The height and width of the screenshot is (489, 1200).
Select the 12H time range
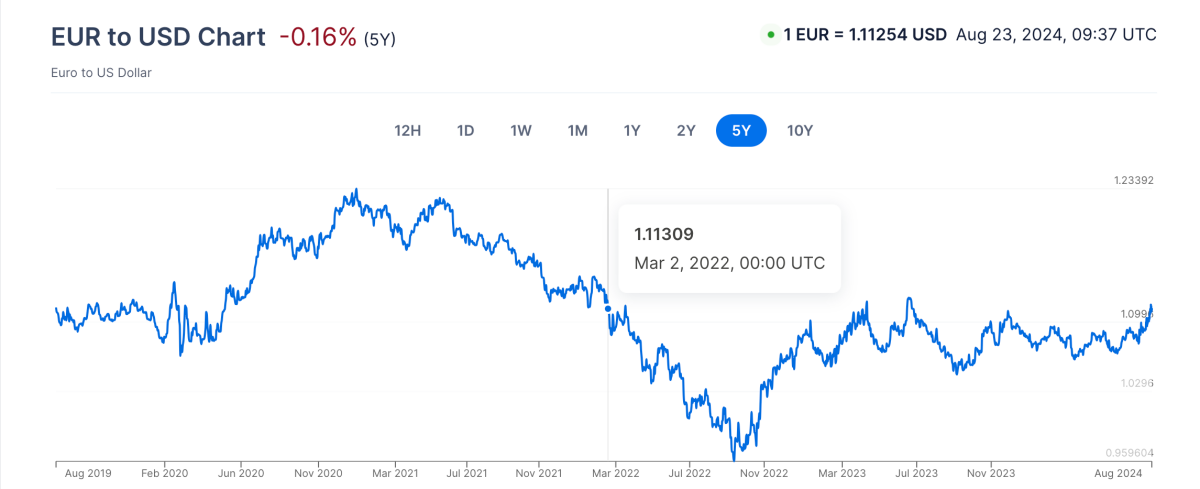[x=408, y=130]
